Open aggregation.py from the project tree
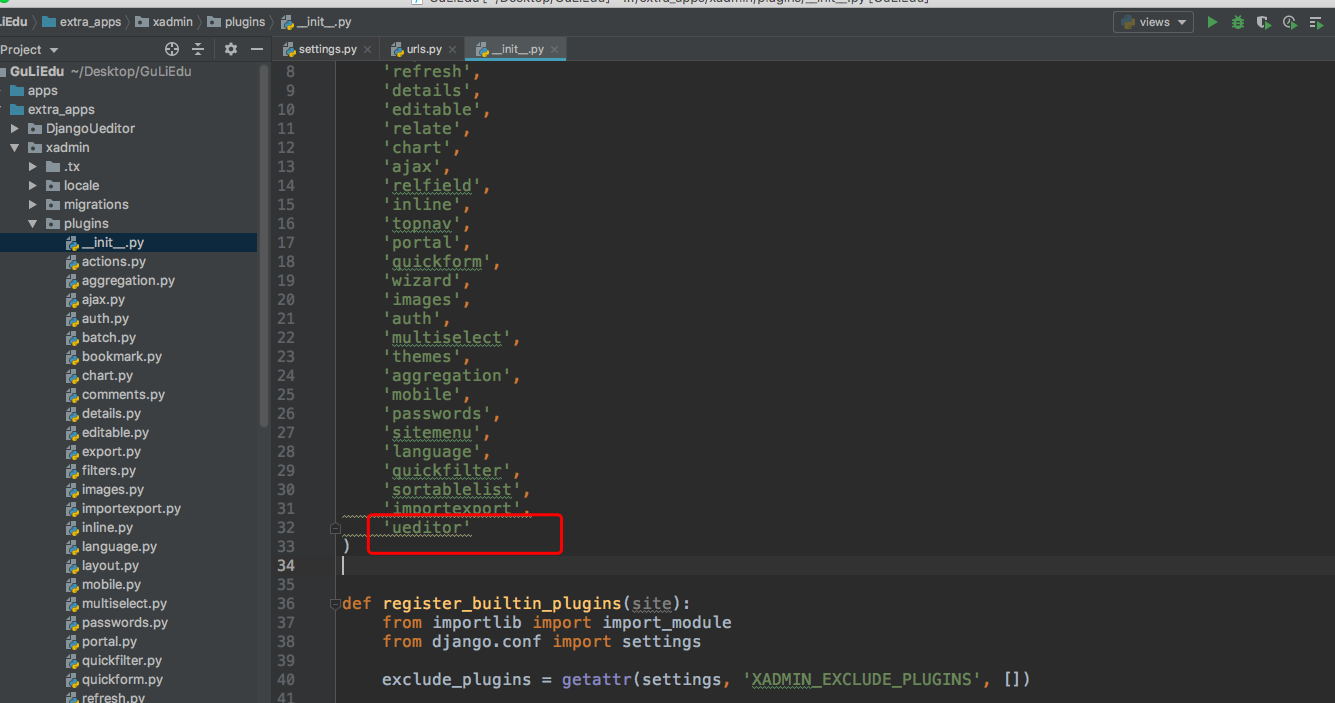 (128, 280)
